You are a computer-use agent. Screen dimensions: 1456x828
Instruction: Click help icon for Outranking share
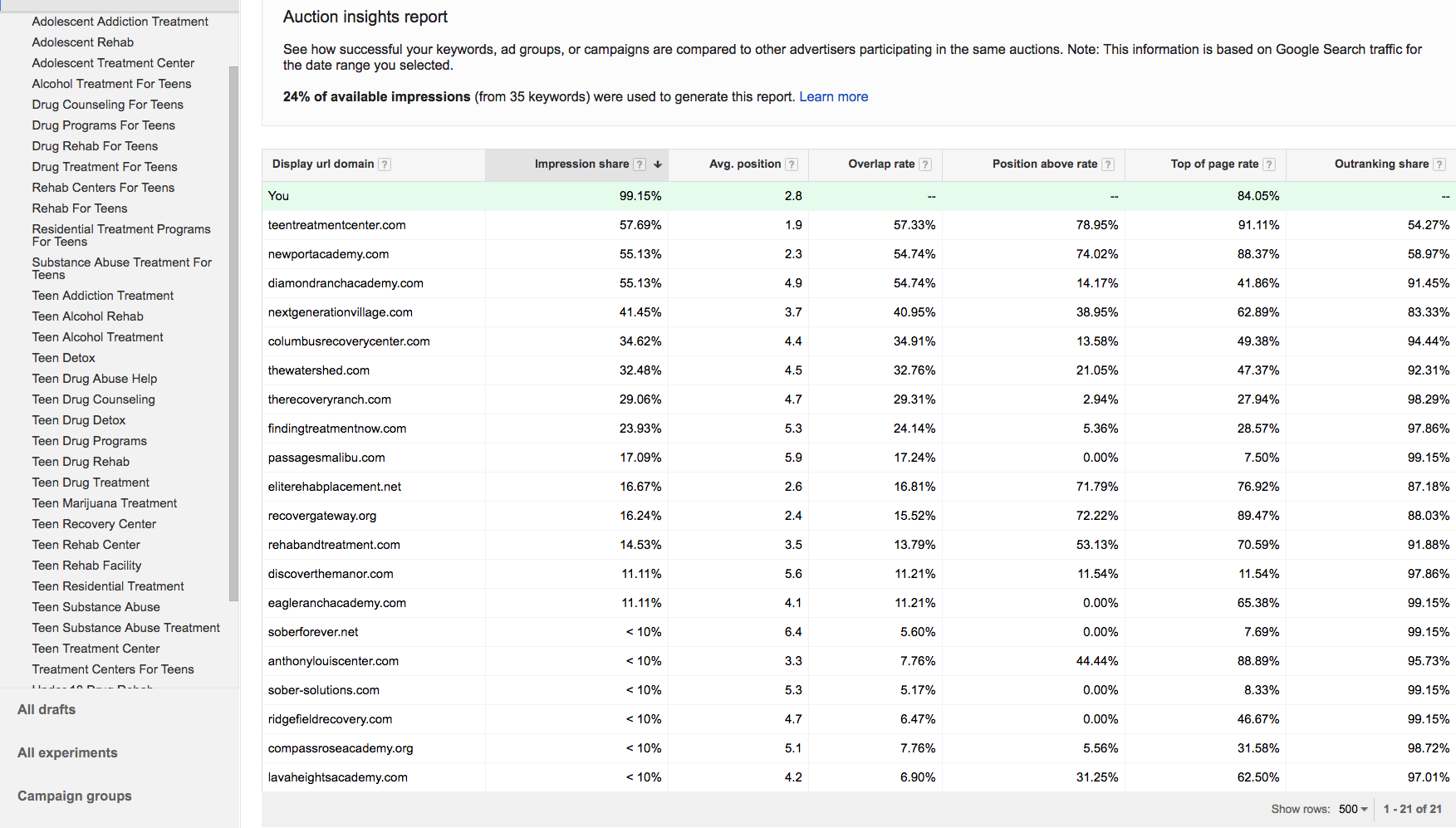coord(1439,164)
